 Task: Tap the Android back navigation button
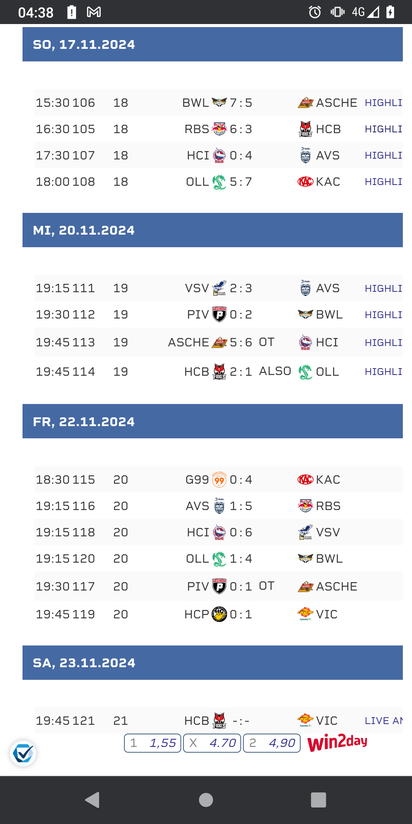(92, 800)
